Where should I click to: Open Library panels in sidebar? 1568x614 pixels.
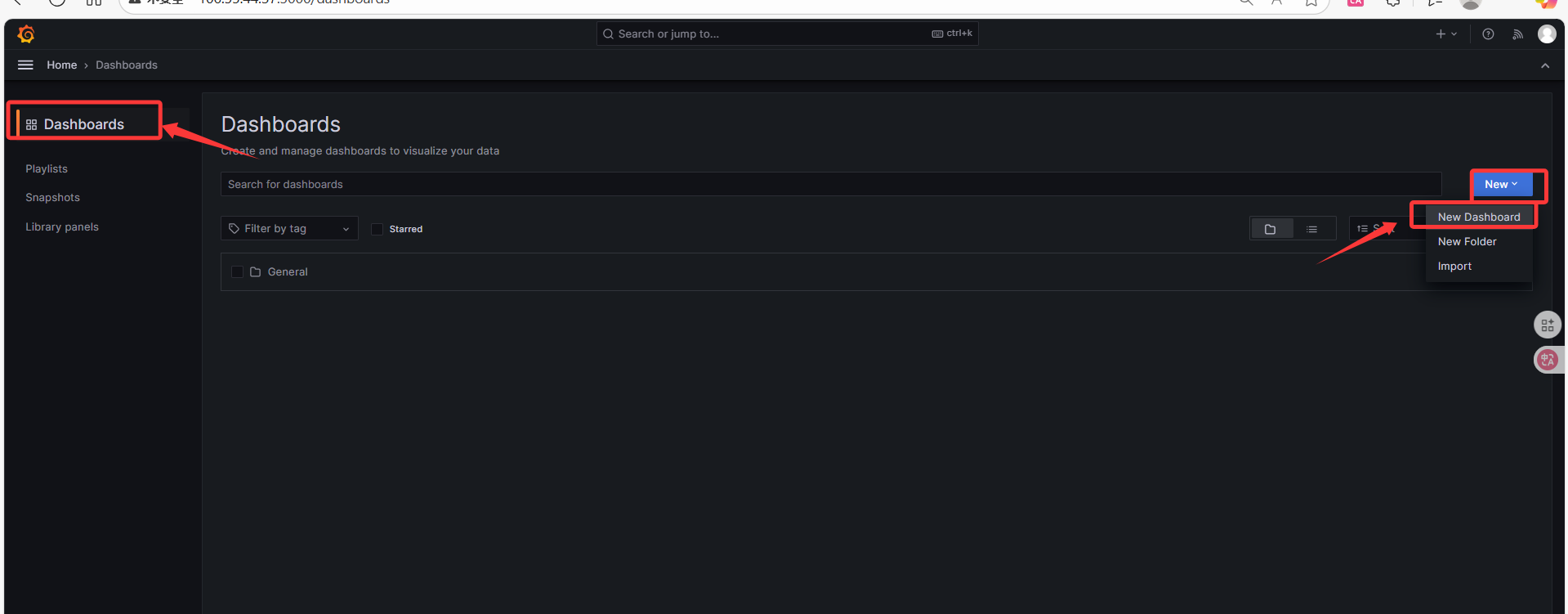point(62,227)
